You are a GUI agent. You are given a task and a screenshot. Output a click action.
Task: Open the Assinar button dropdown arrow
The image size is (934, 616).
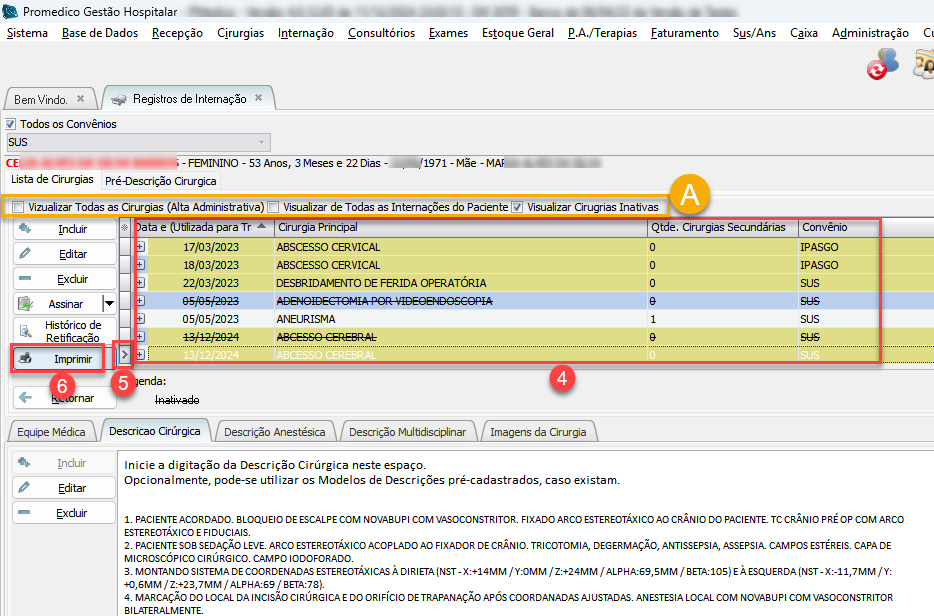pyautogui.click(x=109, y=303)
